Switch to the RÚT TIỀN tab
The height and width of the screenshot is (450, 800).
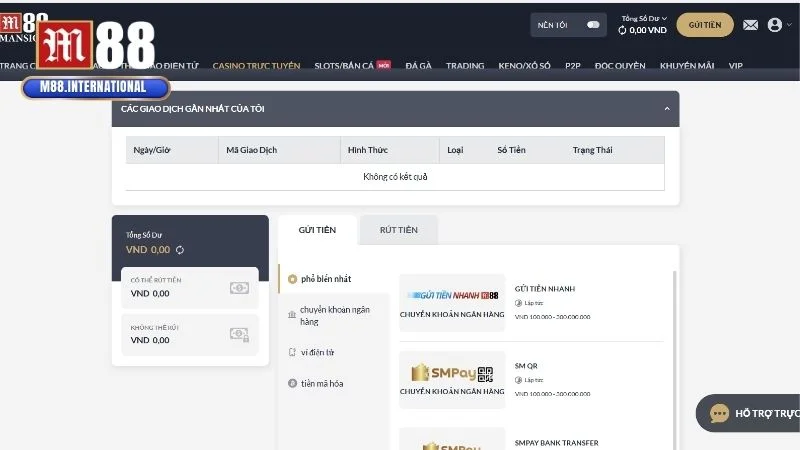(x=398, y=230)
